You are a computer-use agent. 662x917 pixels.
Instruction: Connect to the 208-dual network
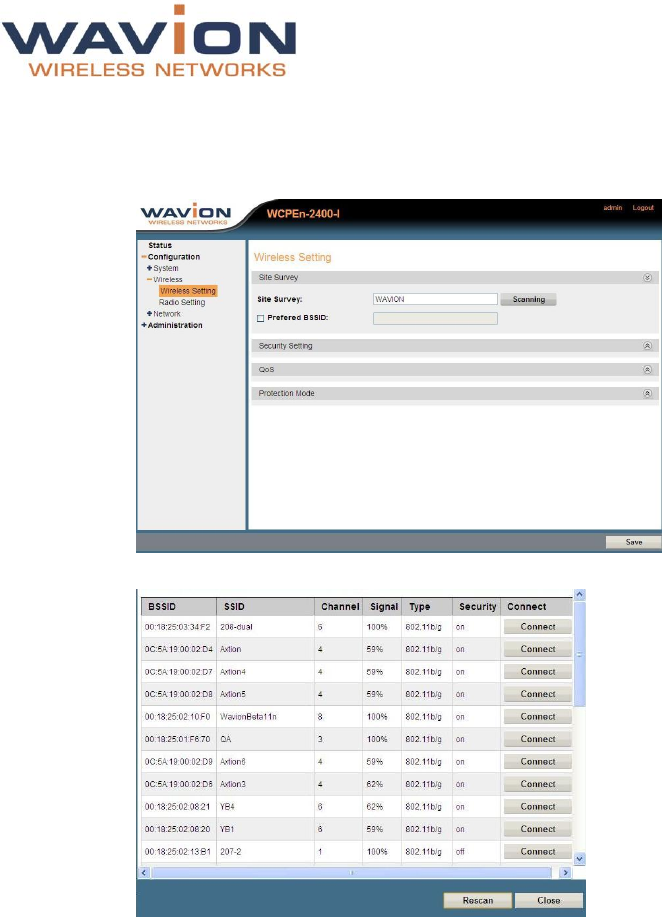coord(538,627)
